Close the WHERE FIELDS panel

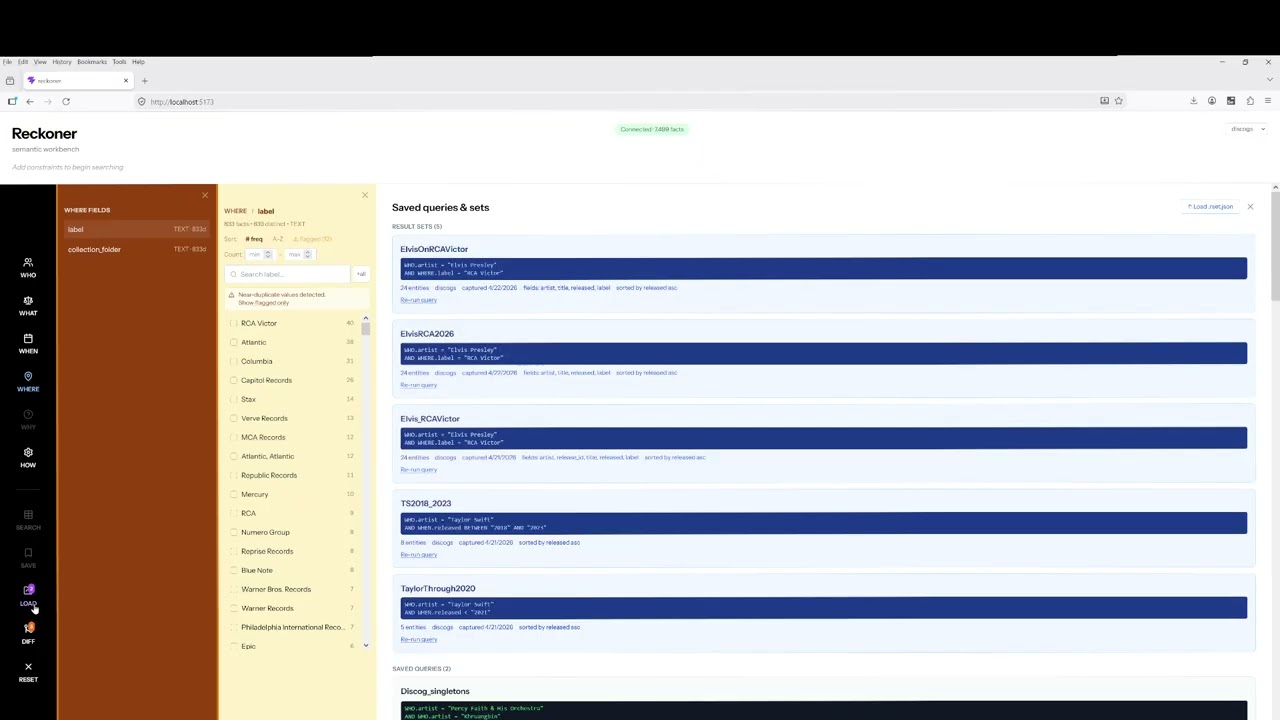(205, 195)
